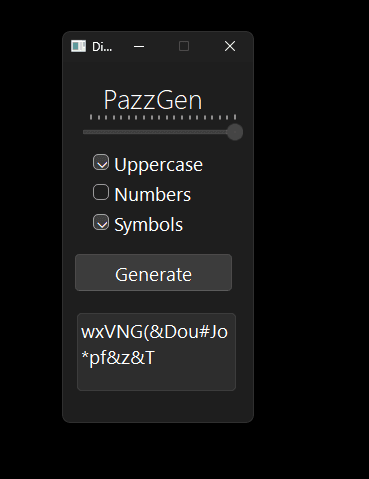Image resolution: width=369 pixels, height=479 pixels.
Task: Click the Uppercase label text
Action: 158,165
